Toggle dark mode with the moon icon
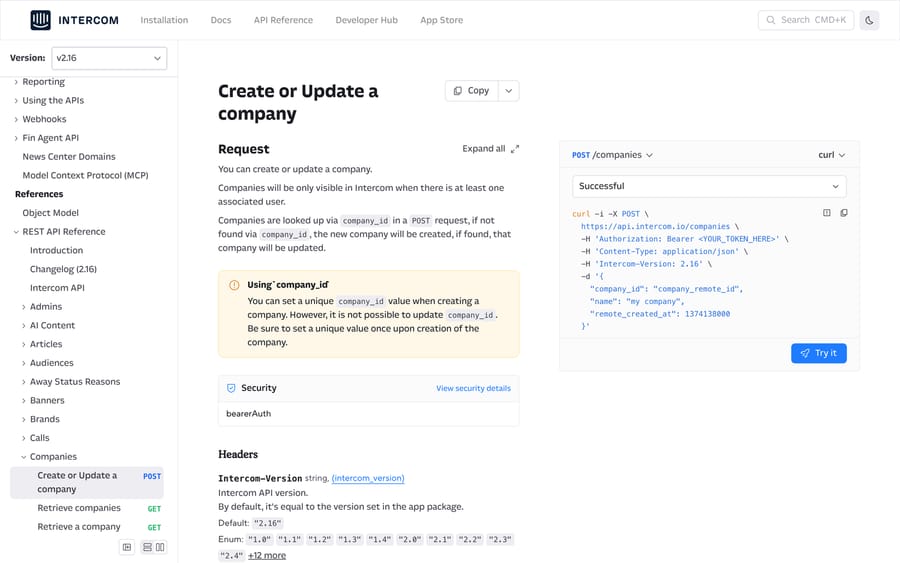900x563 pixels. click(869, 20)
